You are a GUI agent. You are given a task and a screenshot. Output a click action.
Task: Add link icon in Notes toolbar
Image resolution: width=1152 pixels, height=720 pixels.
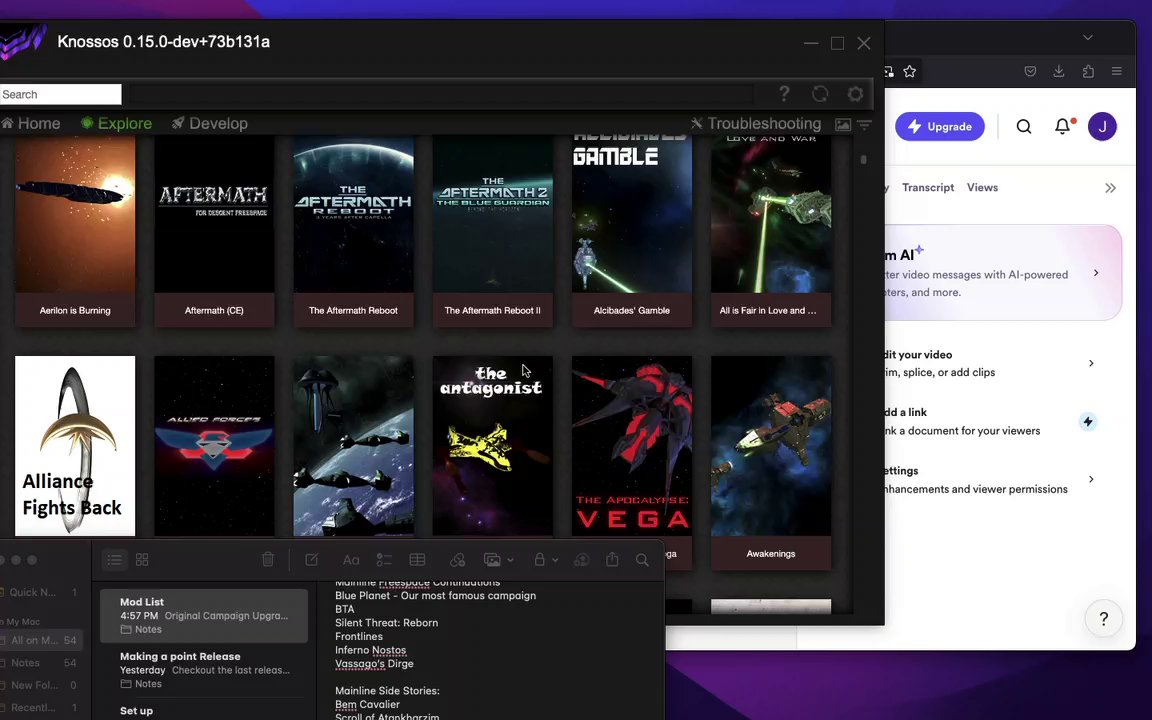tap(458, 560)
